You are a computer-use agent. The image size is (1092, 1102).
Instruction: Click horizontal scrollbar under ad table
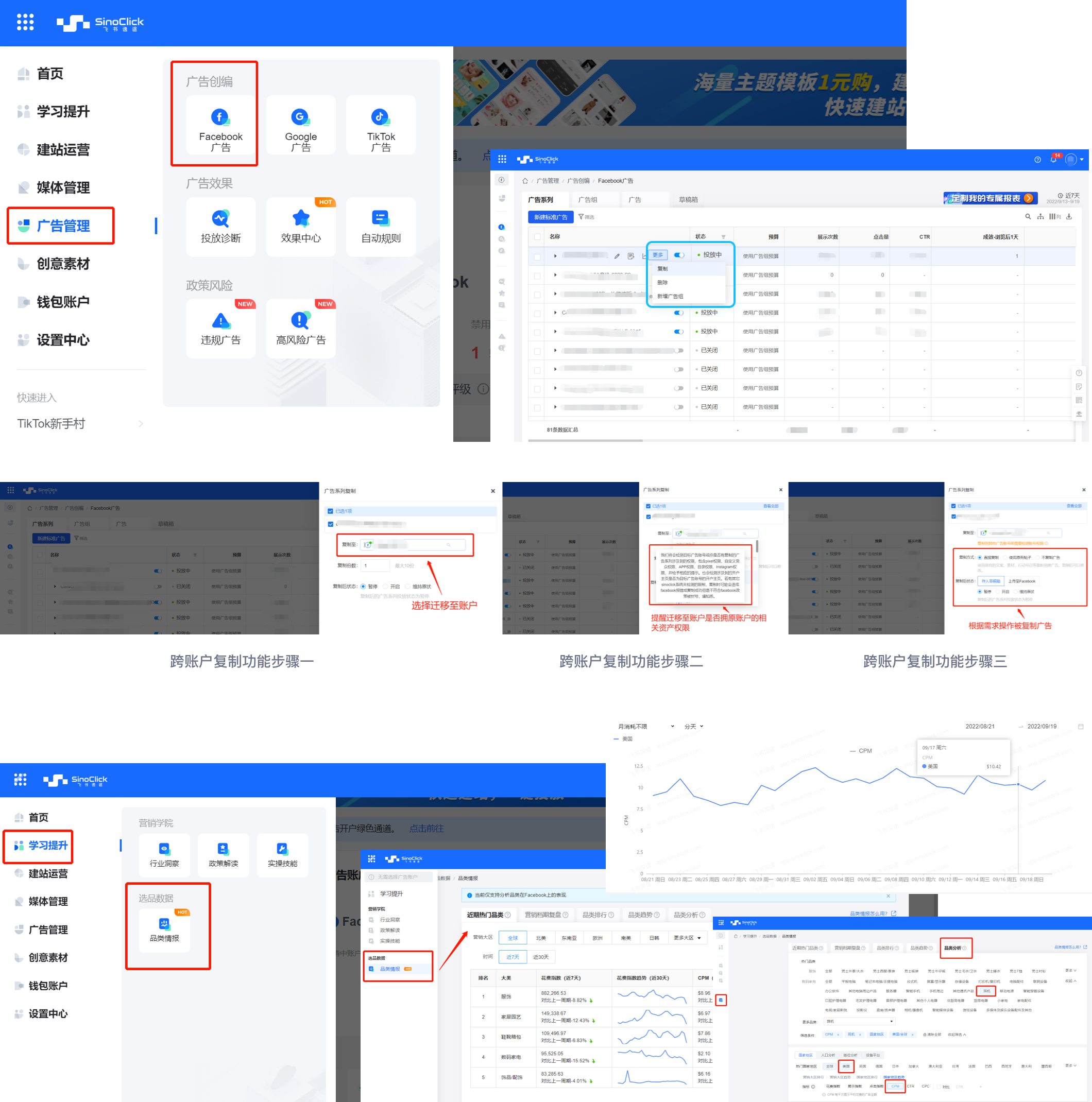[x=585, y=440]
